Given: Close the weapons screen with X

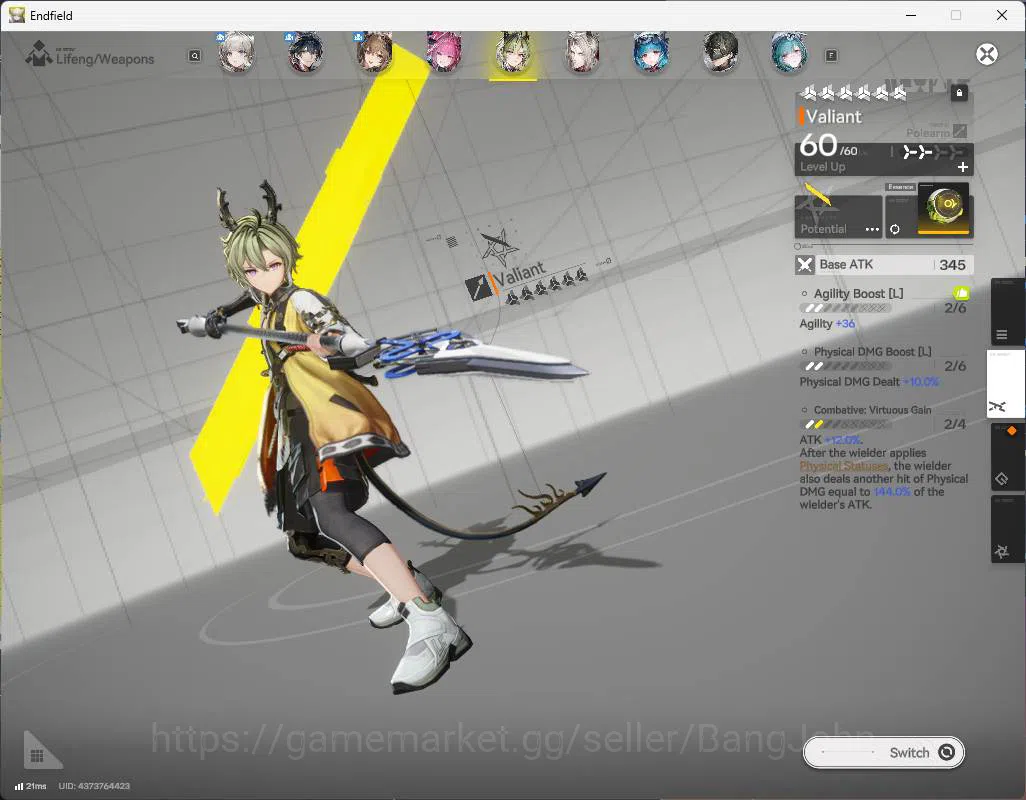Looking at the screenshot, I should (987, 54).
